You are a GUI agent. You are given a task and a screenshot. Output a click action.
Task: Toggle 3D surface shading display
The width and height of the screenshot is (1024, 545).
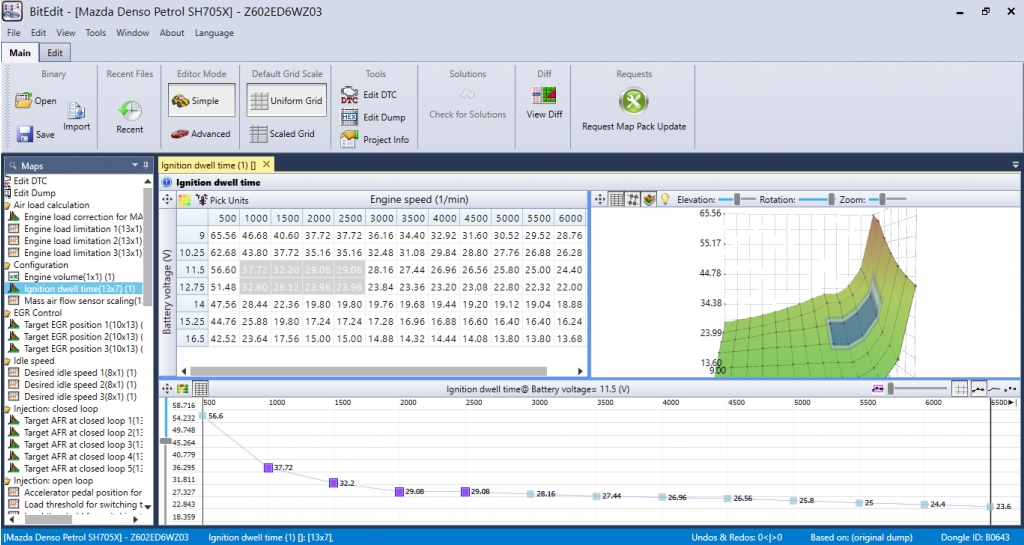[x=648, y=200]
